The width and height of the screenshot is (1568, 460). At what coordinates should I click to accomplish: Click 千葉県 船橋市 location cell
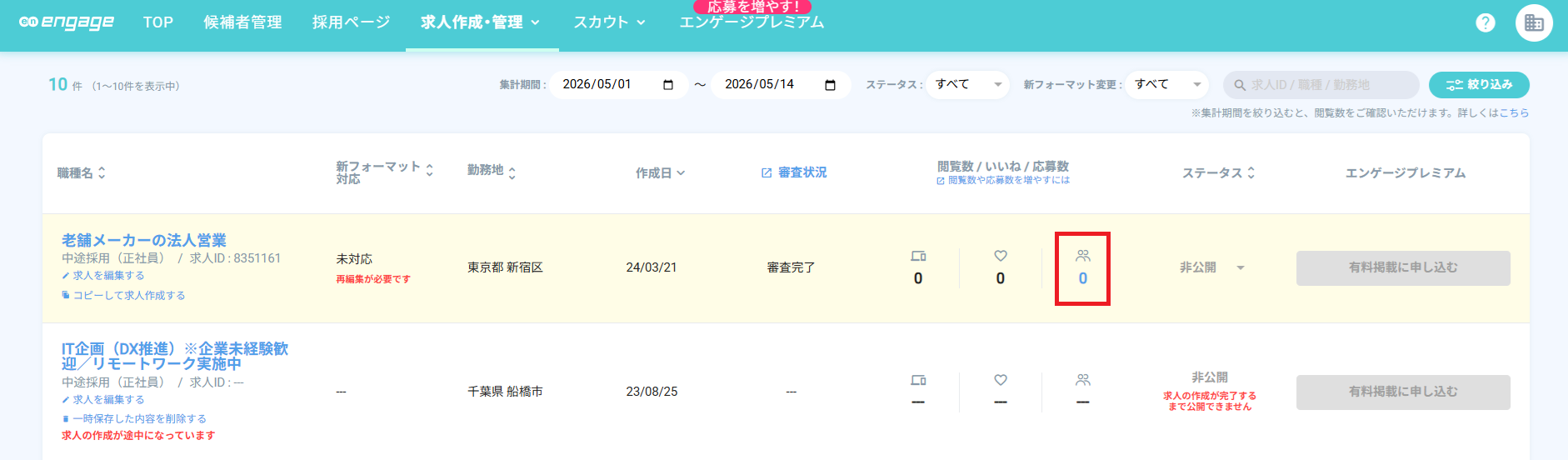pos(505,392)
